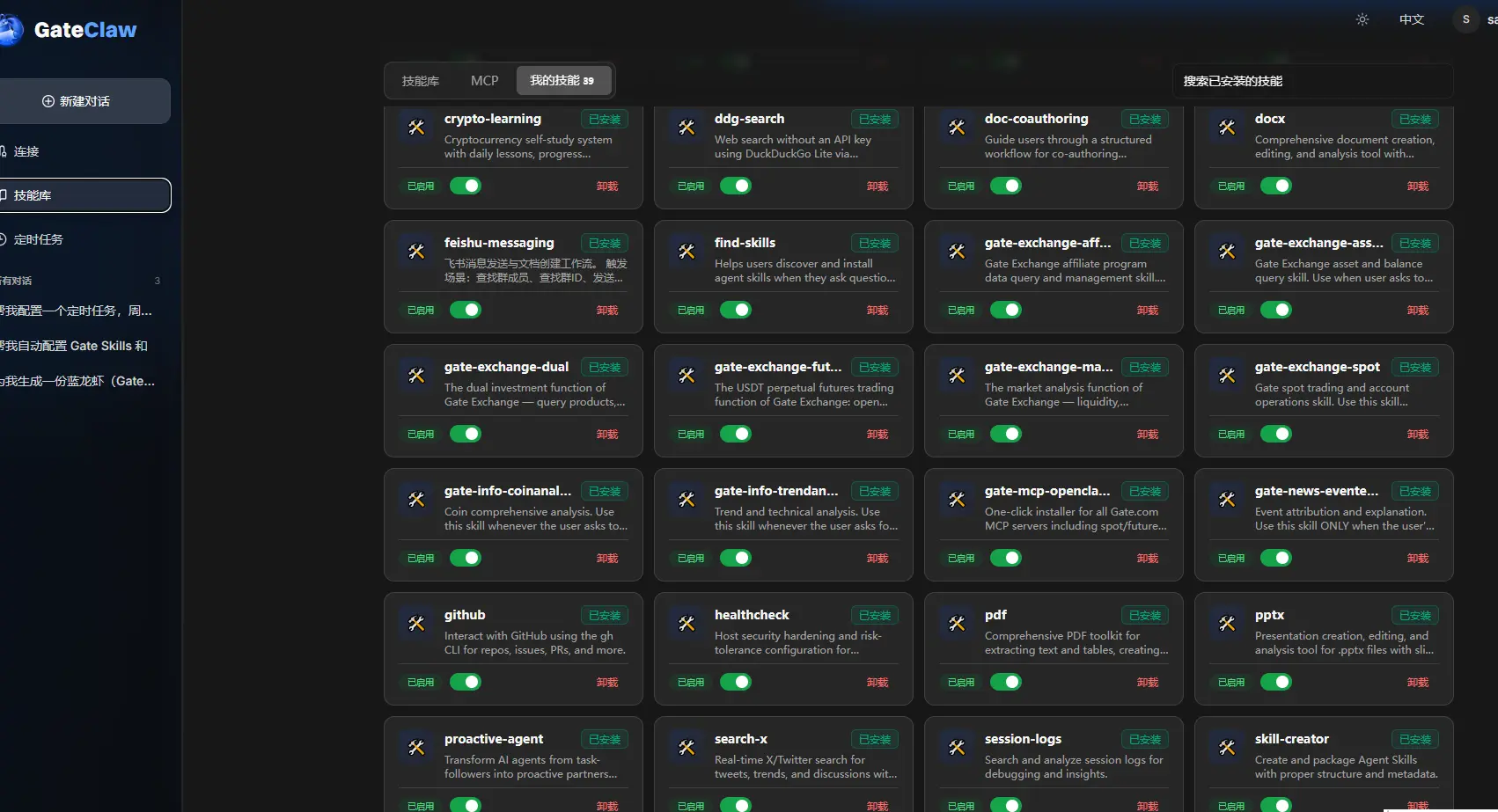Switch to the 技能库 tab
Image resolution: width=1498 pixels, height=812 pixels.
pyautogui.click(x=421, y=81)
